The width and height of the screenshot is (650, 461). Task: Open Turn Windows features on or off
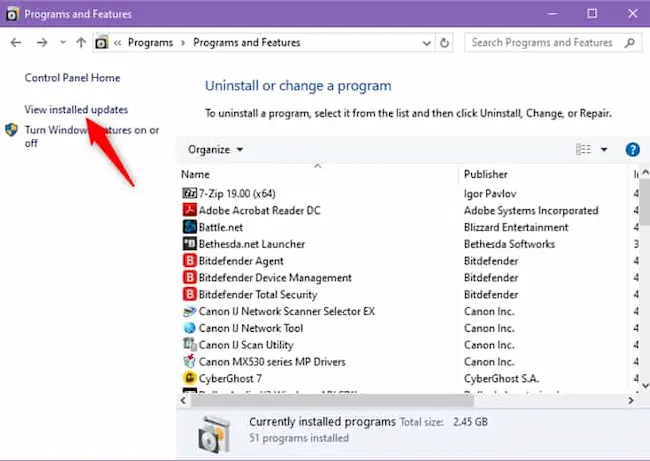click(92, 136)
